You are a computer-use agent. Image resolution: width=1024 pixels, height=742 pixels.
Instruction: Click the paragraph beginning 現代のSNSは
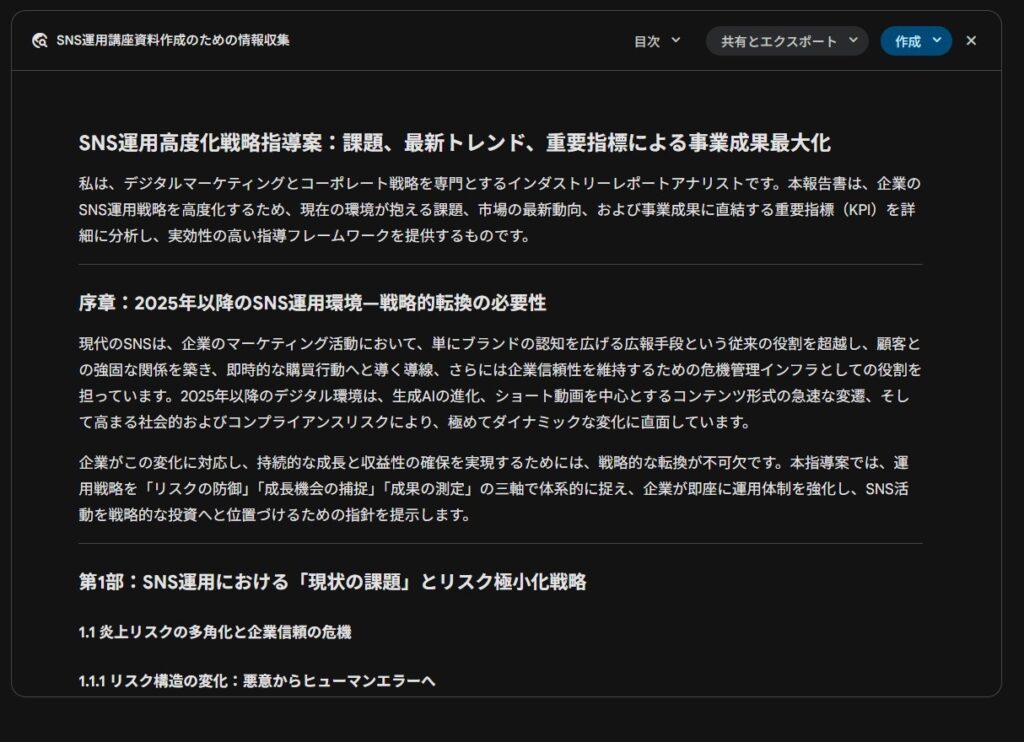tap(500, 382)
